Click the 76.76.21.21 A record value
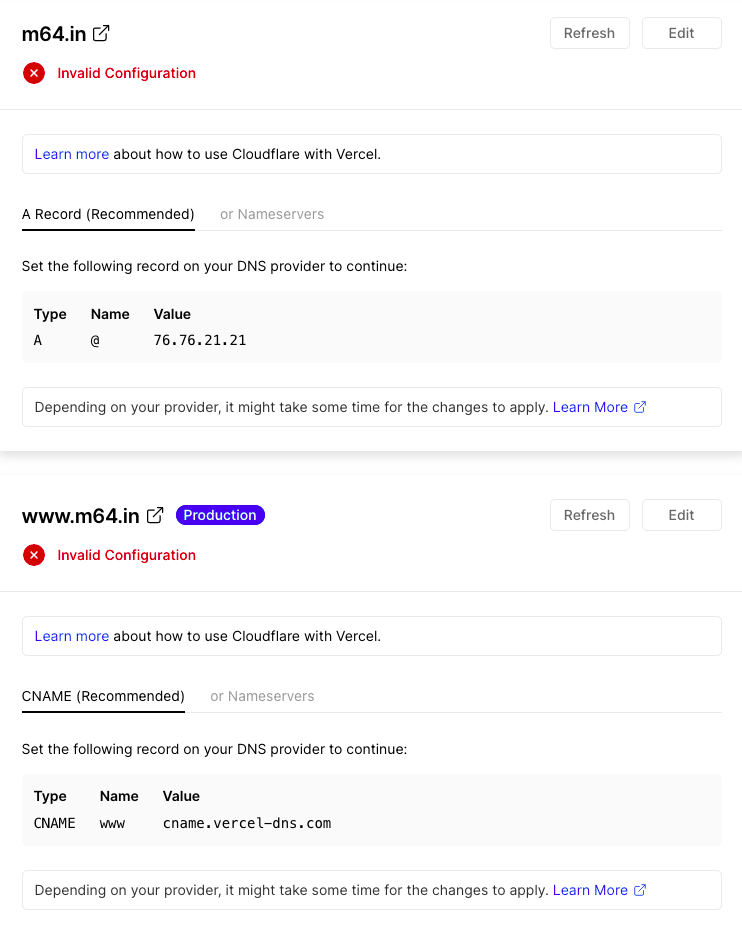 200,340
